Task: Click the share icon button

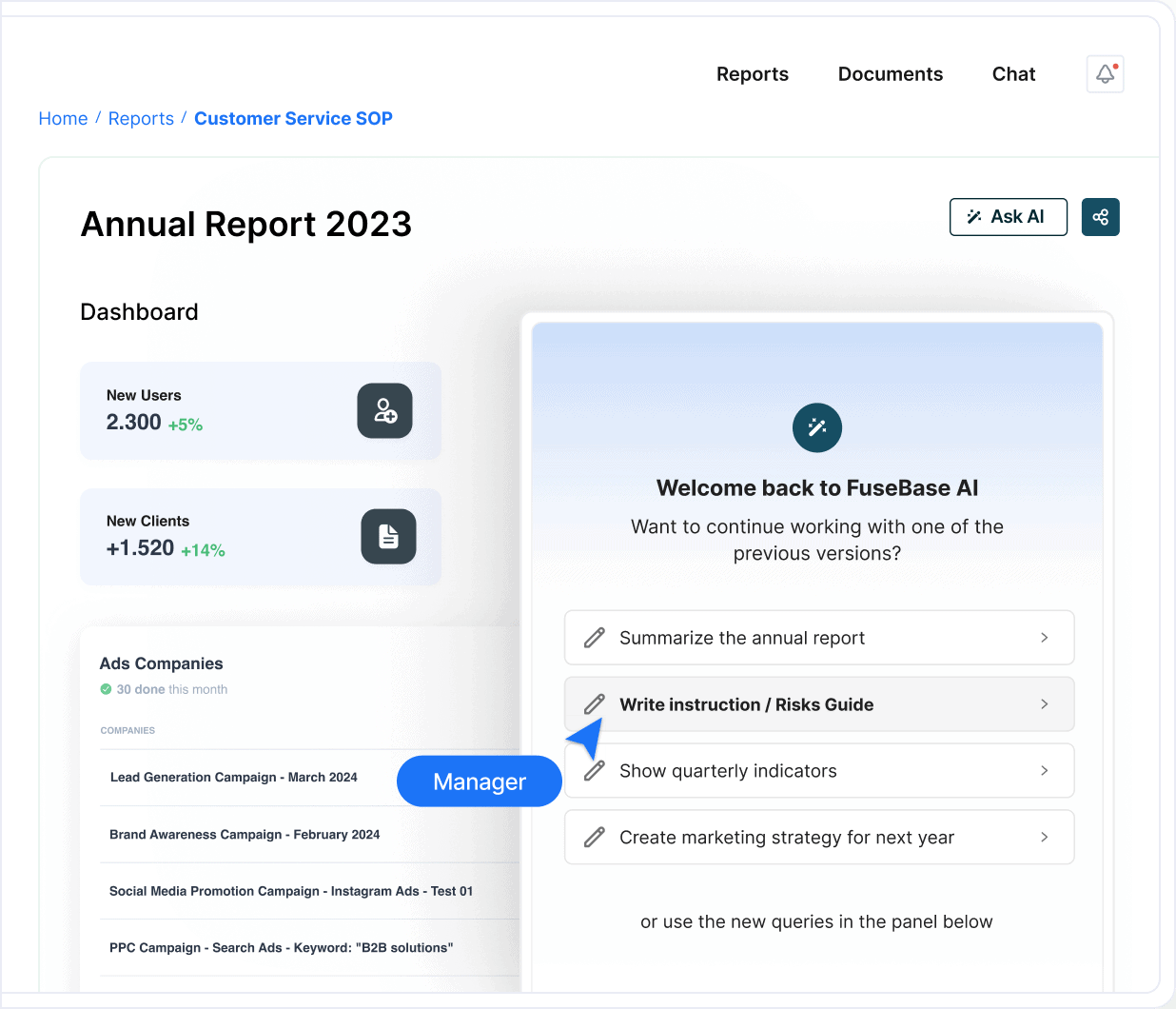Action: (x=1100, y=217)
